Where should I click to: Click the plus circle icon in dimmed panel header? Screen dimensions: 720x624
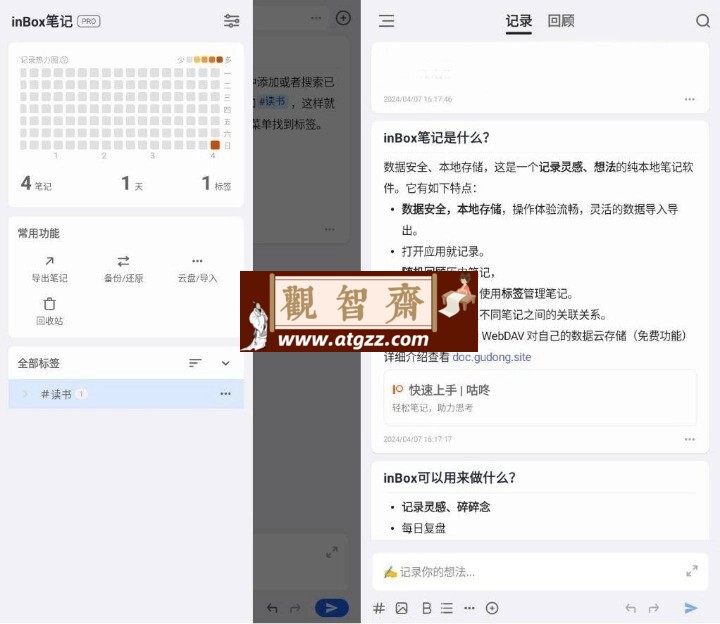343,18
